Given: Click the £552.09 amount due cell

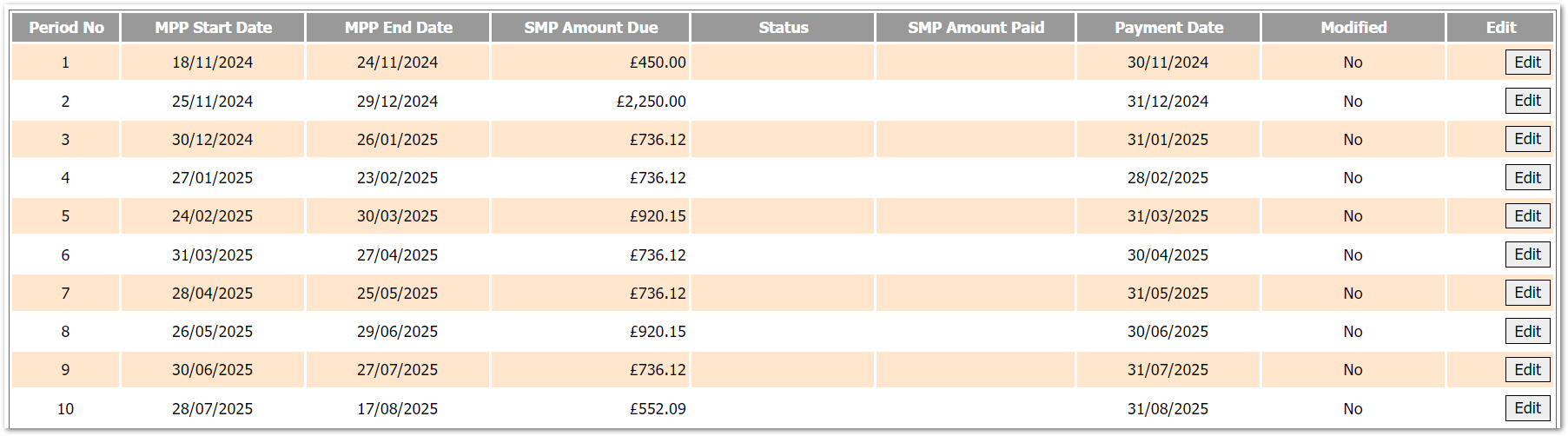Looking at the screenshot, I should click(657, 409).
